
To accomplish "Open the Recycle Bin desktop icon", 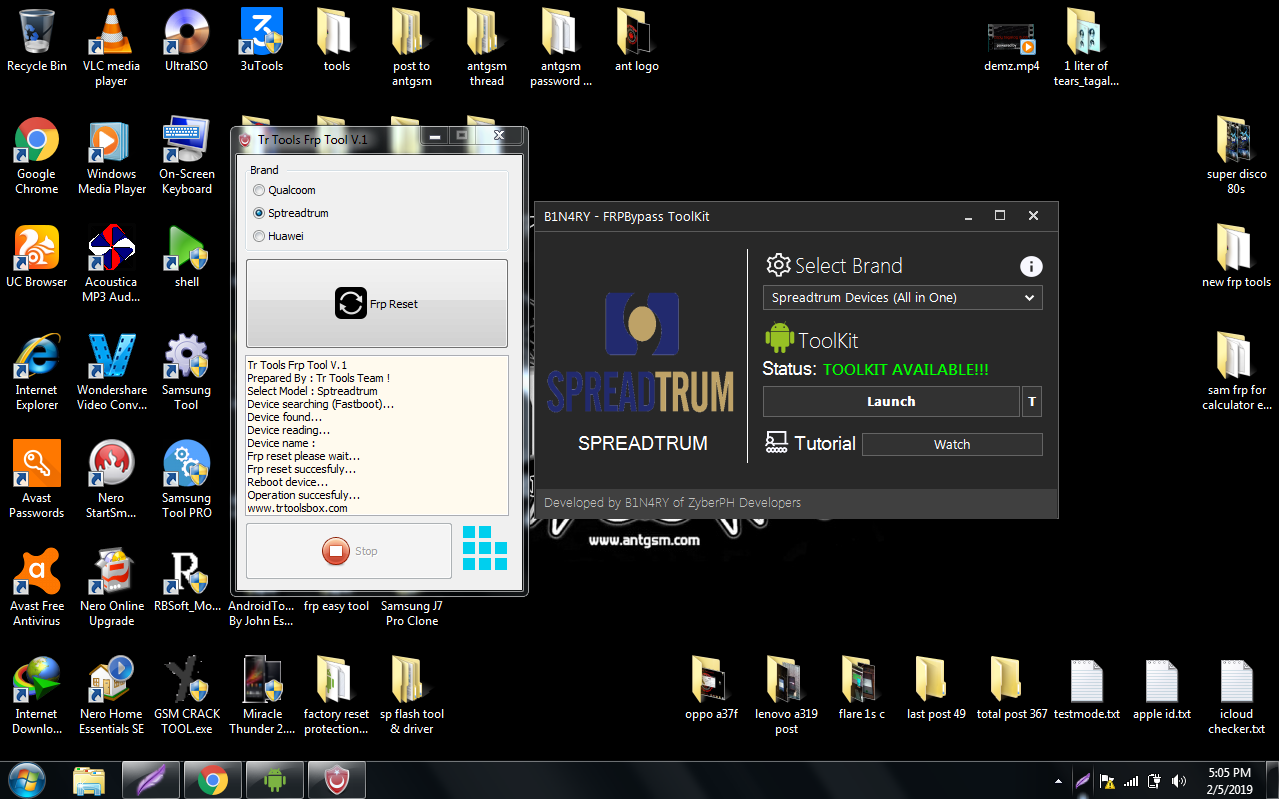I will (37, 40).
